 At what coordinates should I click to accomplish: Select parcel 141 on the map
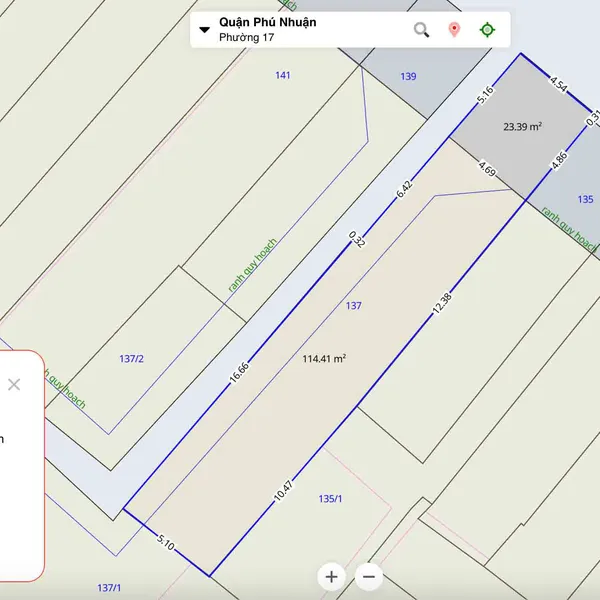click(282, 76)
